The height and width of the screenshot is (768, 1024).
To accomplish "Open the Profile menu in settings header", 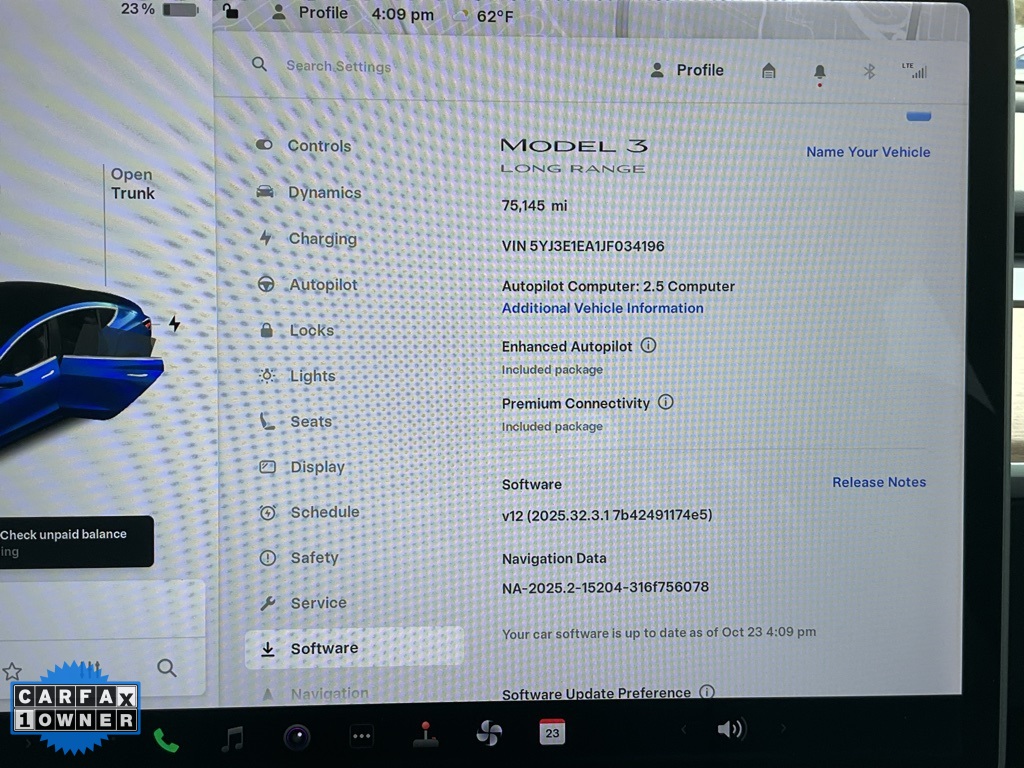I will click(687, 70).
